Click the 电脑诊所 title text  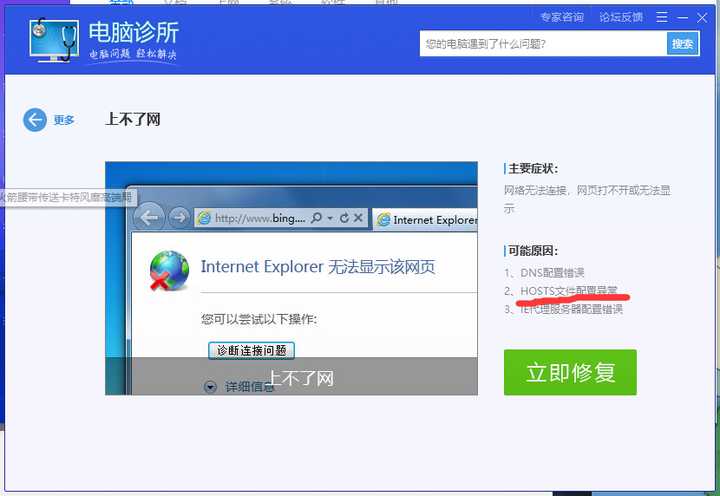[133, 32]
